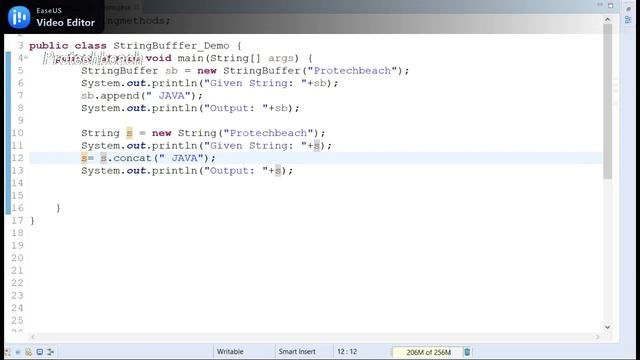
Task: Click the vertical scrollbar down arrow
Action: click(x=607, y=327)
